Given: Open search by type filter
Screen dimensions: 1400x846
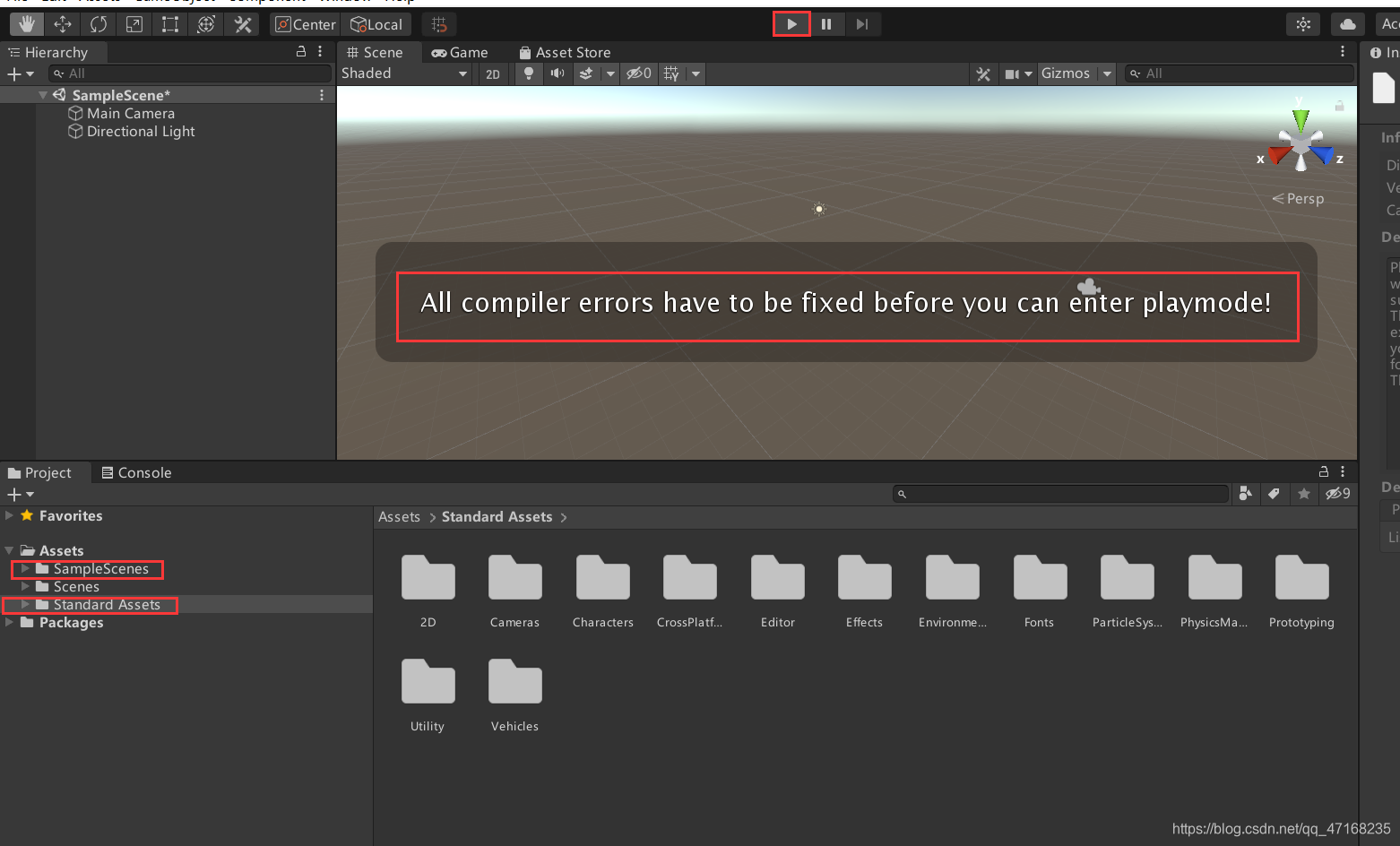Looking at the screenshot, I should click(1245, 494).
